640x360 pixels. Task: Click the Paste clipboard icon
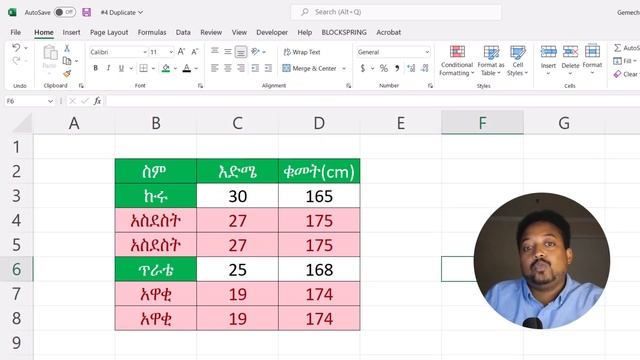(50, 53)
